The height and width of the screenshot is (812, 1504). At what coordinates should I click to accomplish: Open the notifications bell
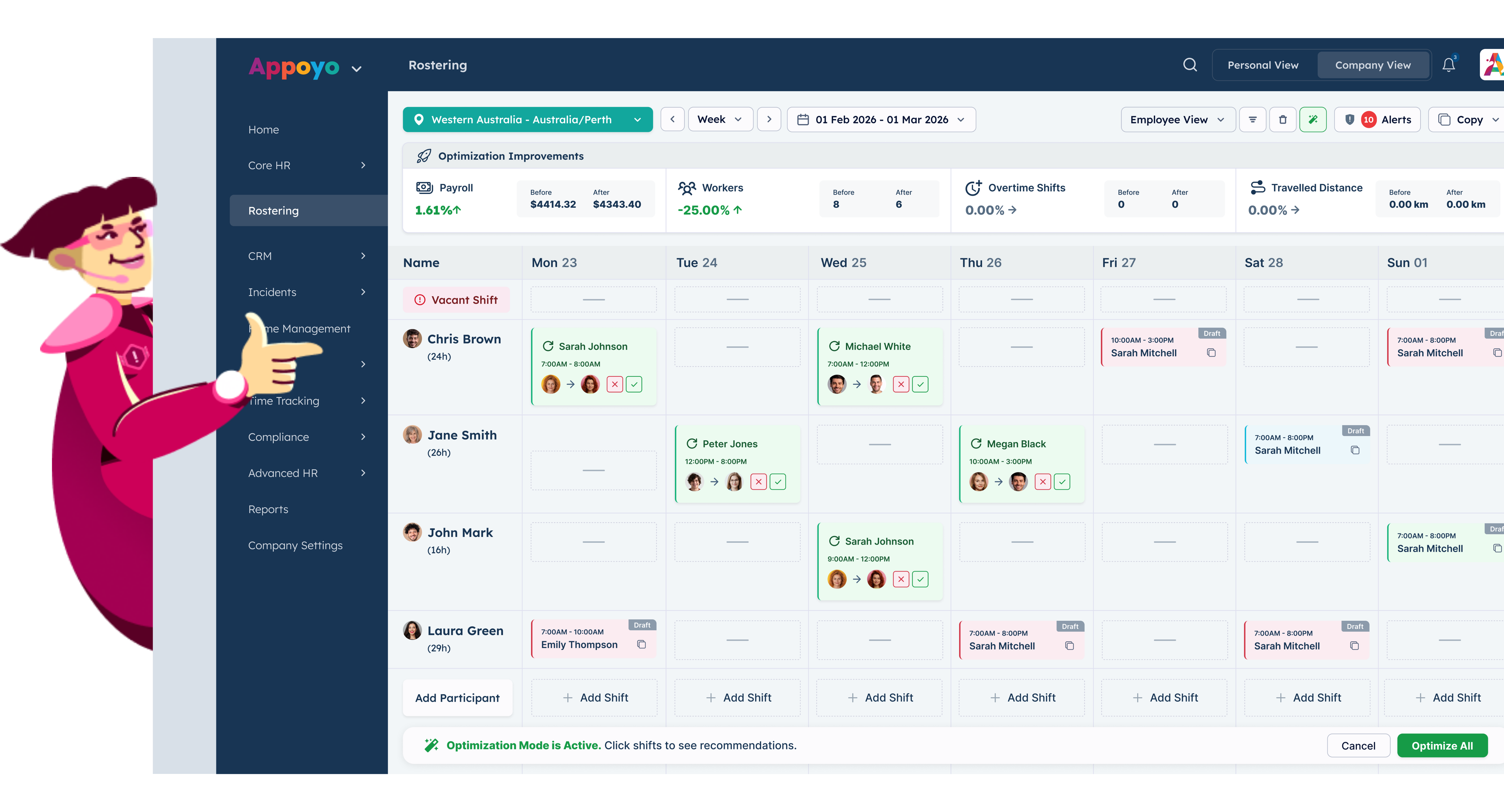1449,65
